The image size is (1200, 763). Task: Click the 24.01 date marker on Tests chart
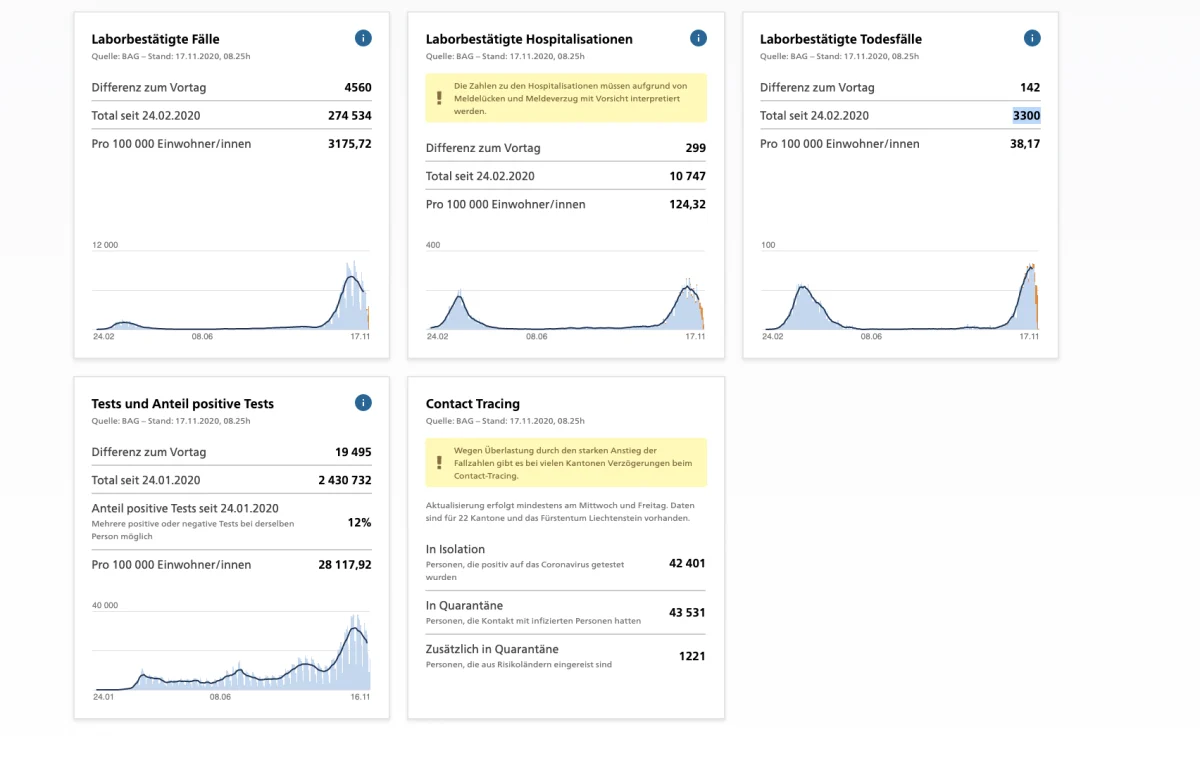(104, 697)
